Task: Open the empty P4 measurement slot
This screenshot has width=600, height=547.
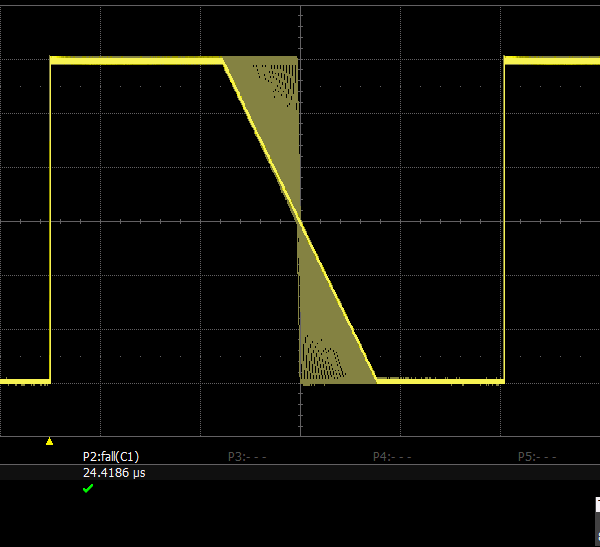Action: pos(392,456)
